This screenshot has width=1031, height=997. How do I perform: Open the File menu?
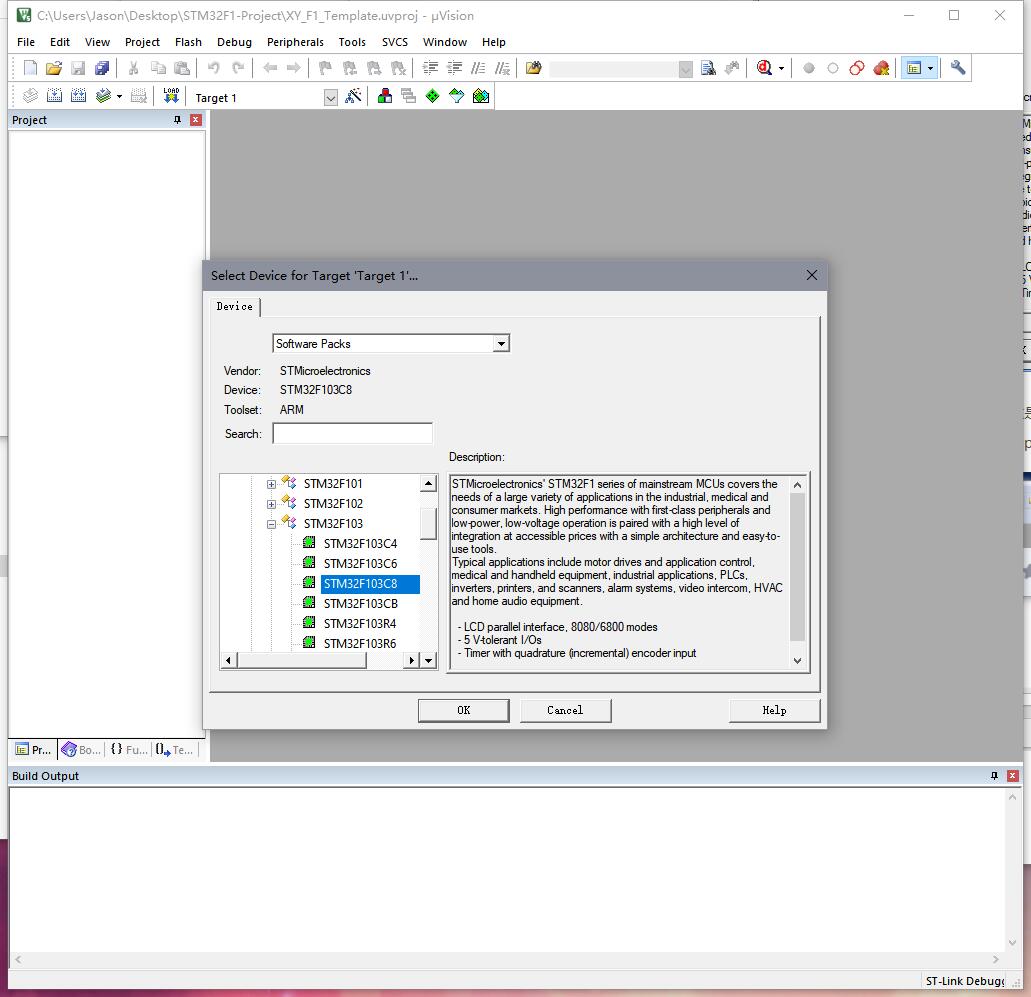26,42
